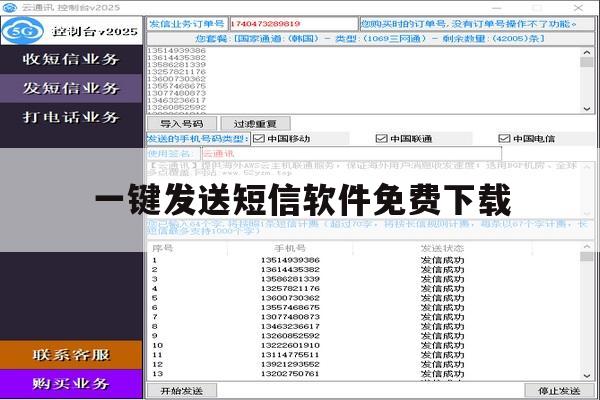Click the 发送状态 column header

pyautogui.click(x=442, y=248)
